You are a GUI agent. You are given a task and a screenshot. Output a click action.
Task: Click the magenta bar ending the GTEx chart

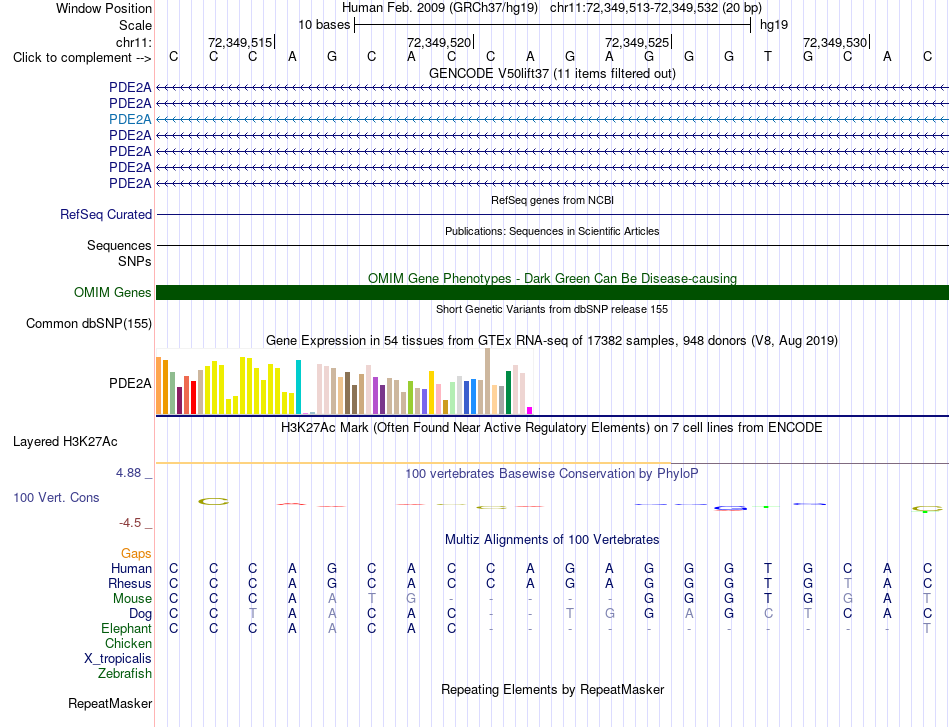pos(529,411)
